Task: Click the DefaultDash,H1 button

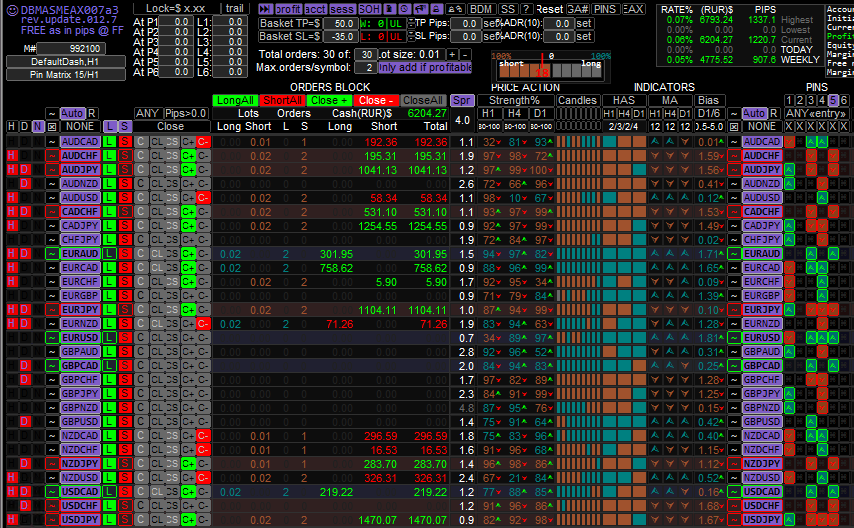Action: [x=65, y=62]
